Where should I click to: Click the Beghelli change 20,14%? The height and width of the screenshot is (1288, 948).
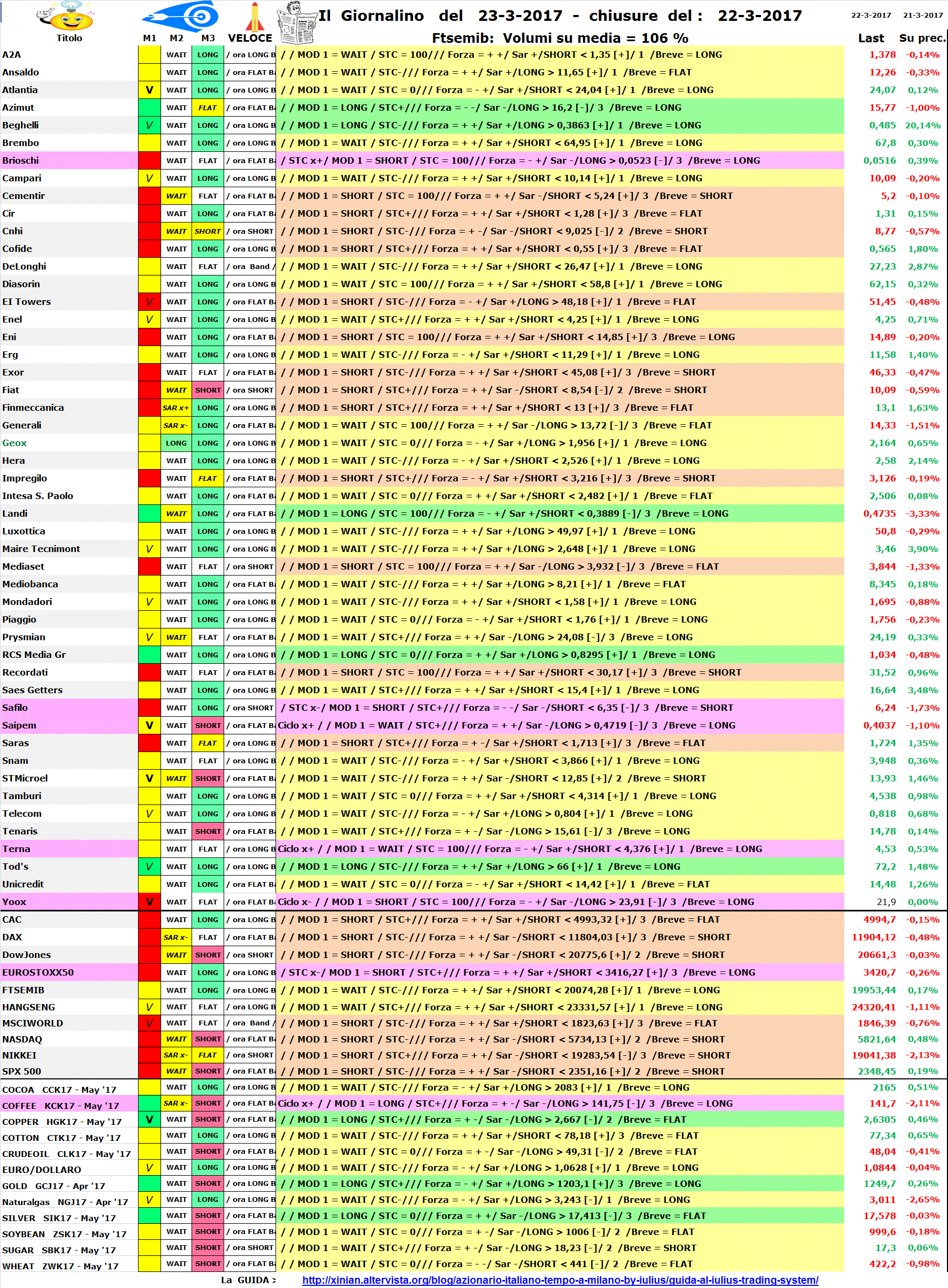click(x=922, y=125)
